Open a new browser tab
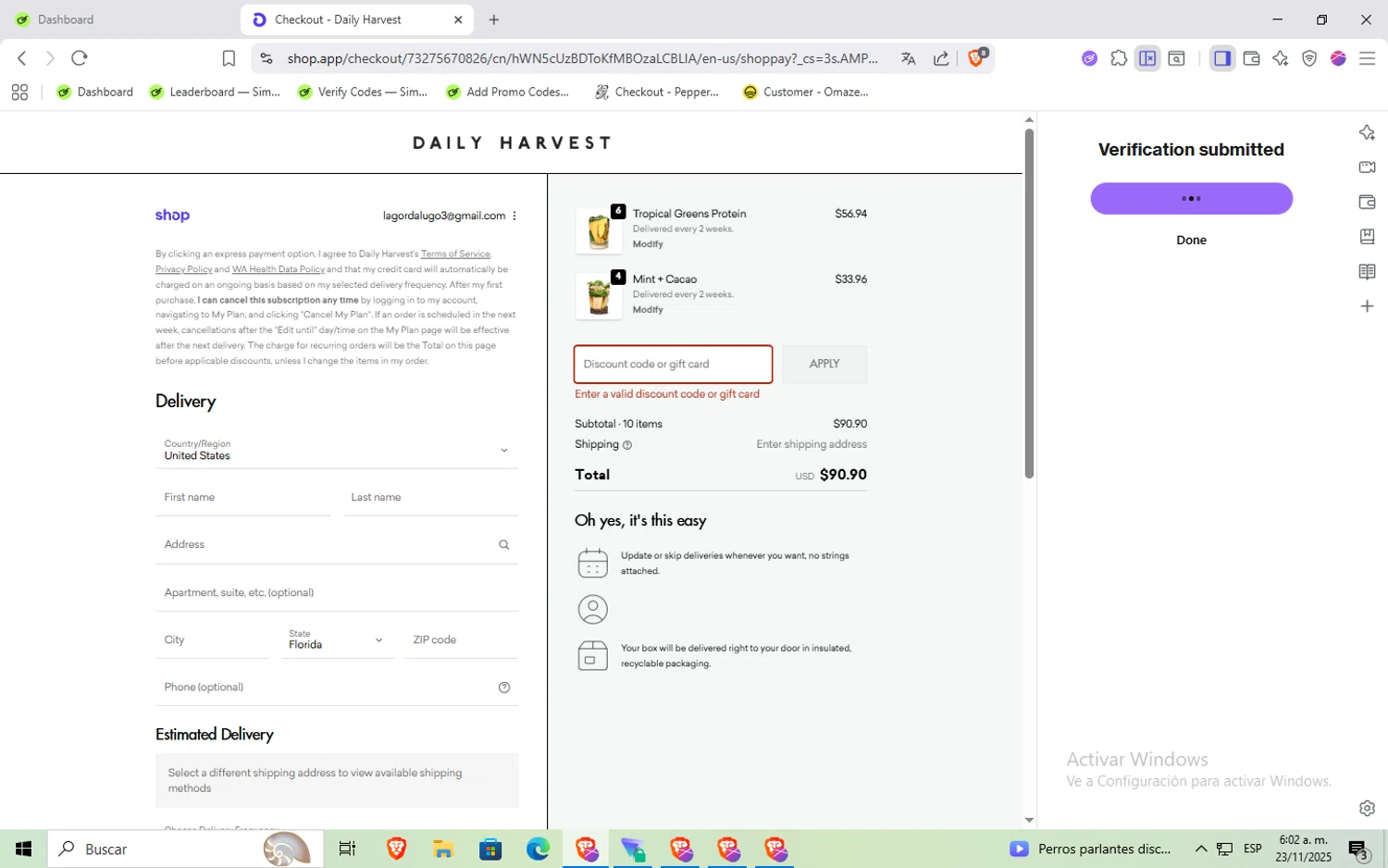The image size is (1388, 868). click(x=494, y=19)
